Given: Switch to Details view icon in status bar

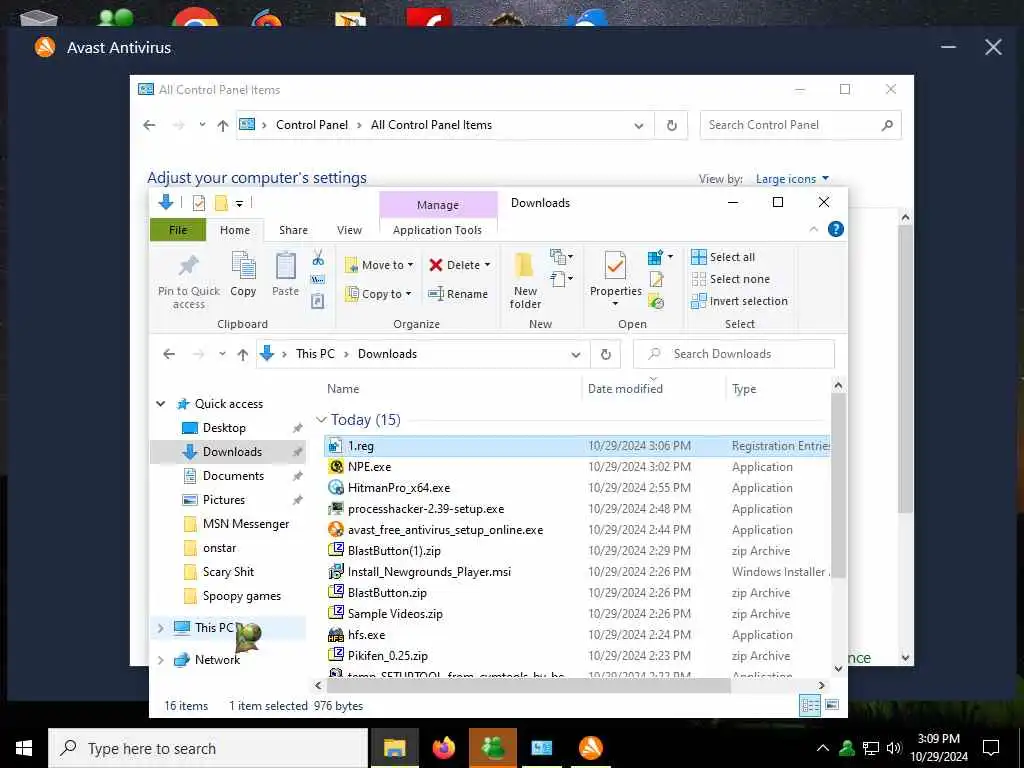Looking at the screenshot, I should [x=810, y=705].
